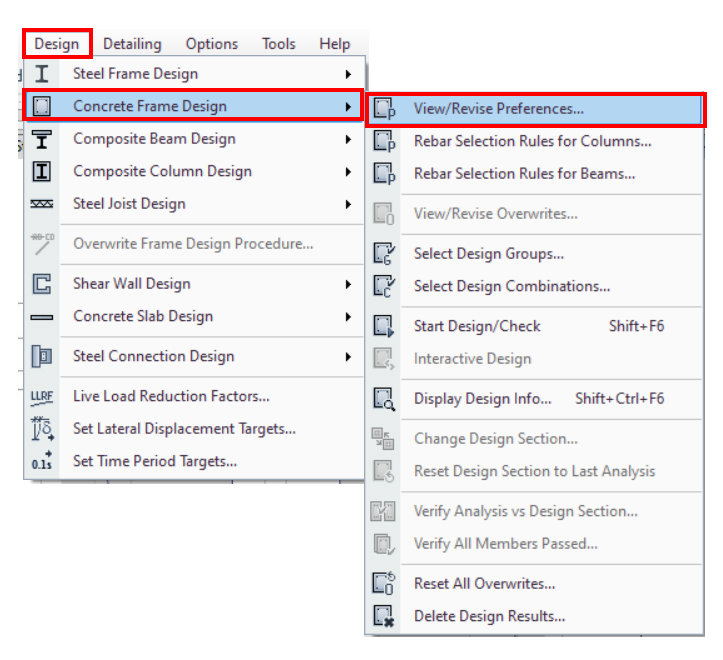Click the Steel Frame Design I-beam icon
Image resolution: width=723 pixels, height=660 pixels.
42,74
